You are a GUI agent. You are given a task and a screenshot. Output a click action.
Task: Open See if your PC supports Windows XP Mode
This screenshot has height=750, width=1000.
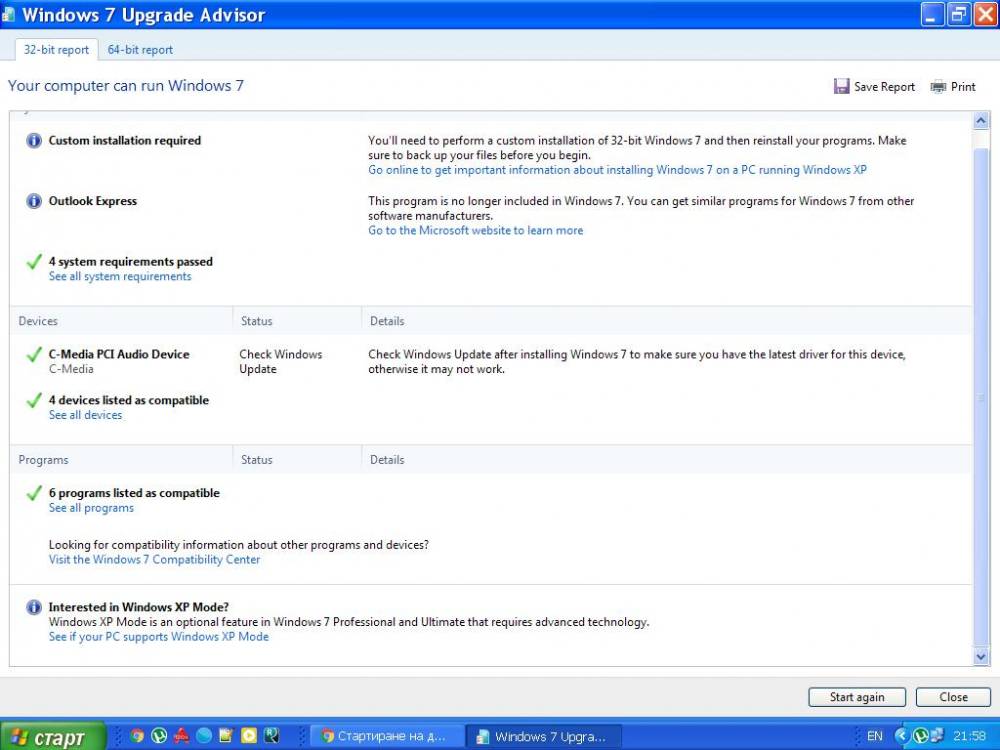(x=159, y=637)
